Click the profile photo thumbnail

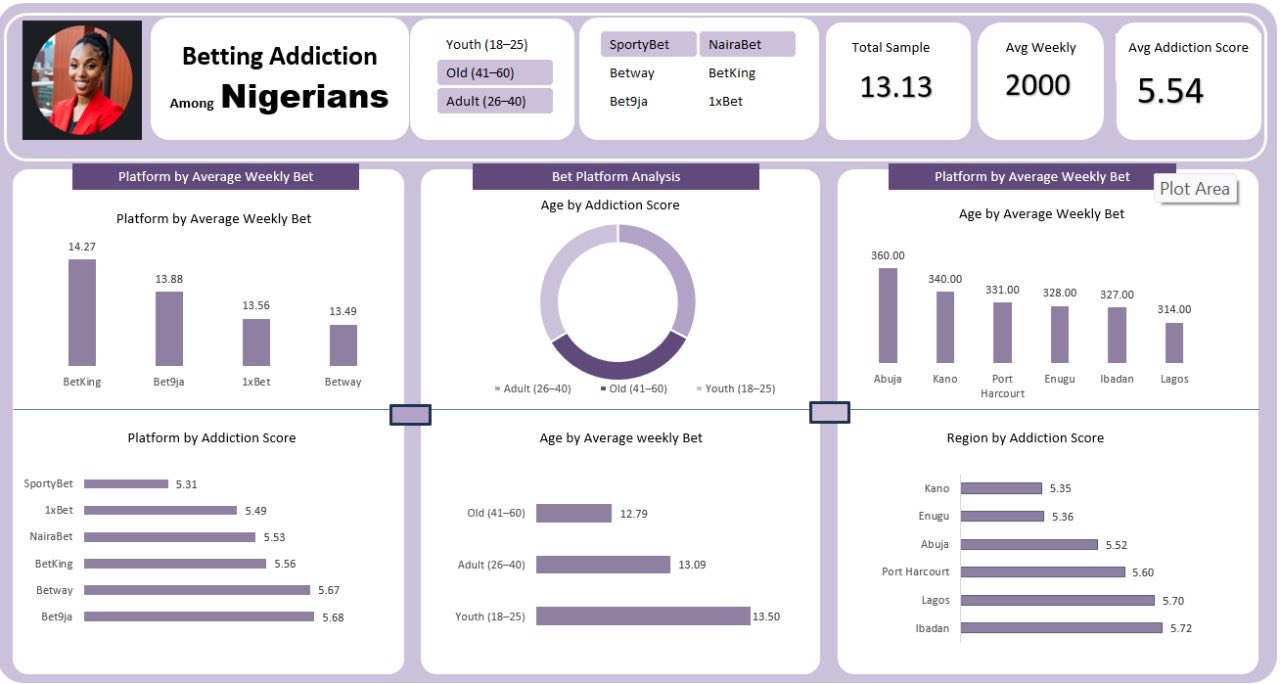click(x=82, y=80)
